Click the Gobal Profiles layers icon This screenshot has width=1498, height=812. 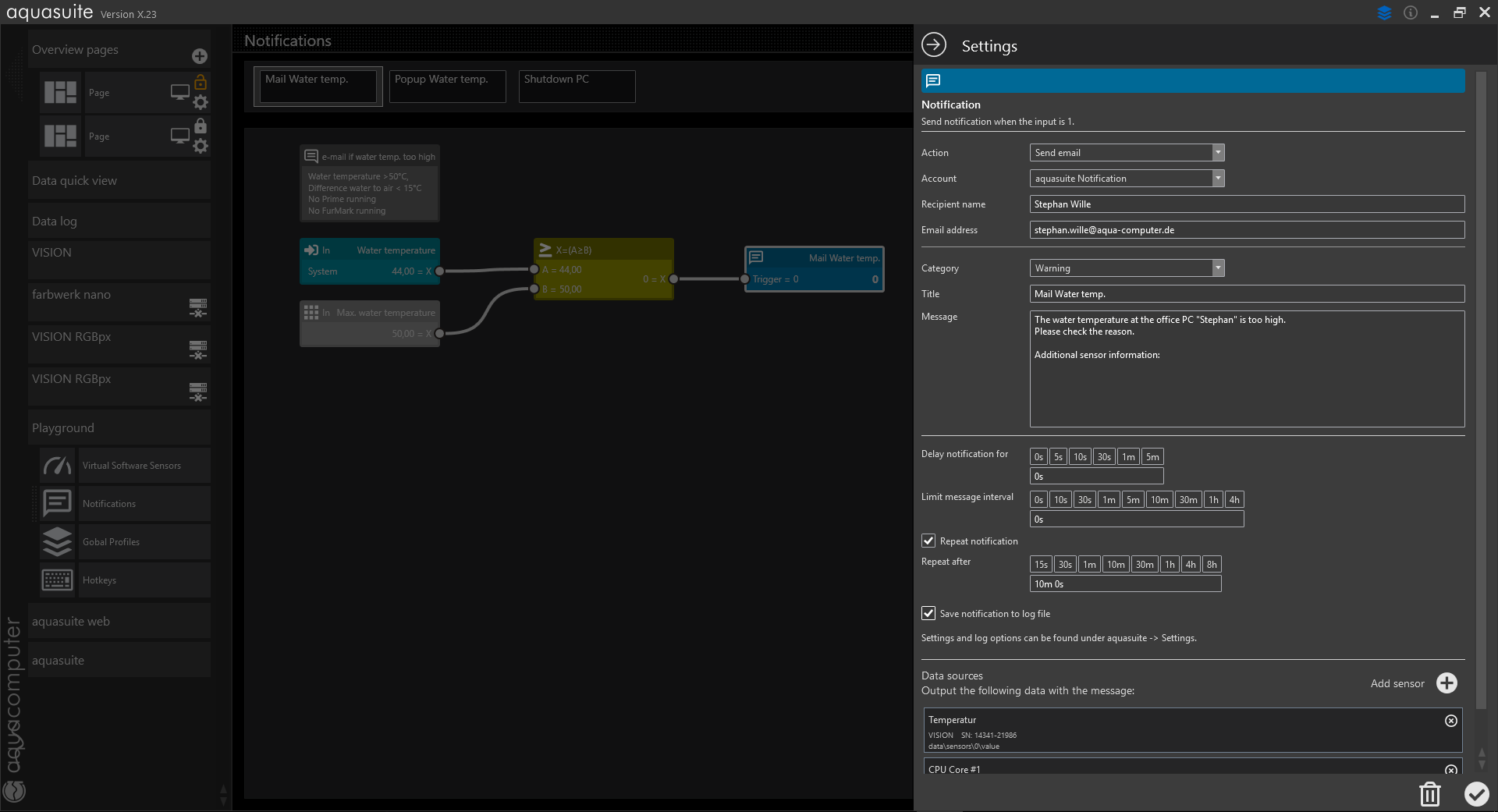pyautogui.click(x=57, y=541)
